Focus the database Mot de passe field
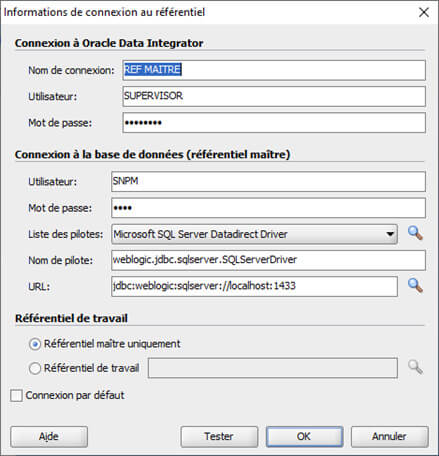Image resolution: width=439 pixels, height=456 pixels. click(268, 208)
